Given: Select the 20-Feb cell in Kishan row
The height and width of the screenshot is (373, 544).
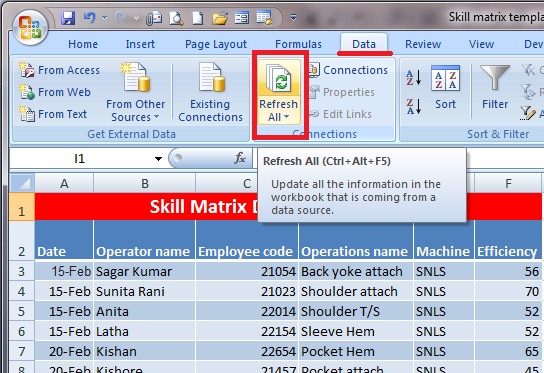Looking at the screenshot, I should [64, 352].
